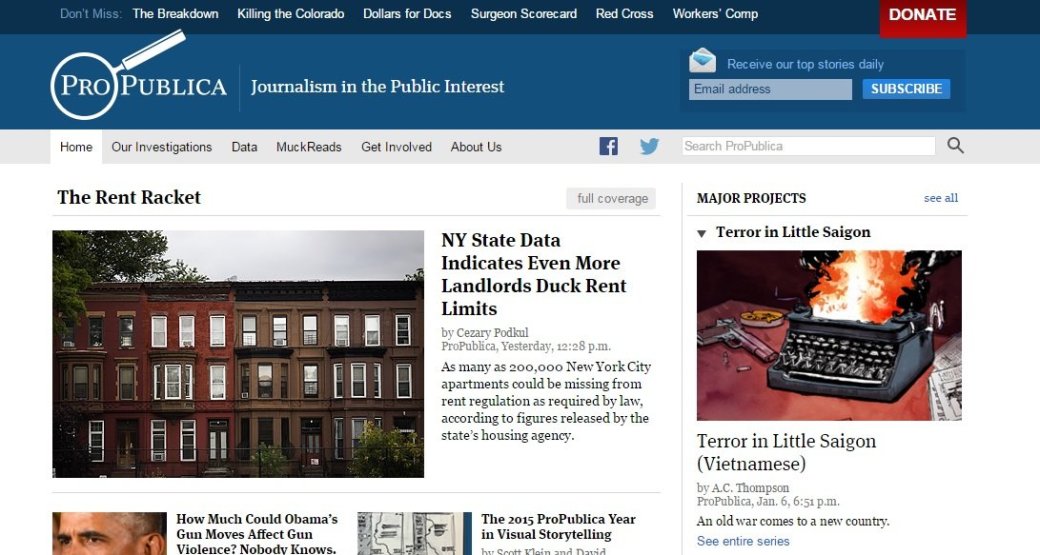Image resolution: width=1040 pixels, height=555 pixels.
Task: Open The Rent Racket section heading
Action: 129,197
